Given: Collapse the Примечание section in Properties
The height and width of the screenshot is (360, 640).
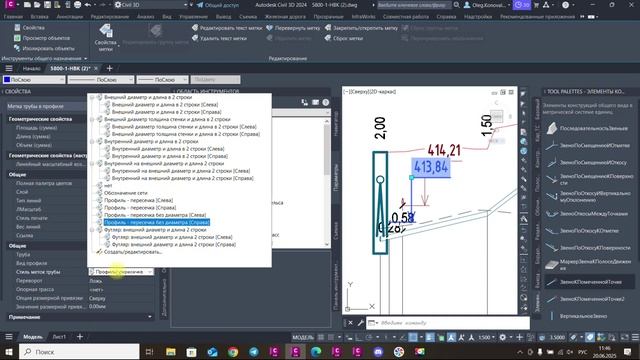Looking at the screenshot, I should pyautogui.click(x=150, y=317).
